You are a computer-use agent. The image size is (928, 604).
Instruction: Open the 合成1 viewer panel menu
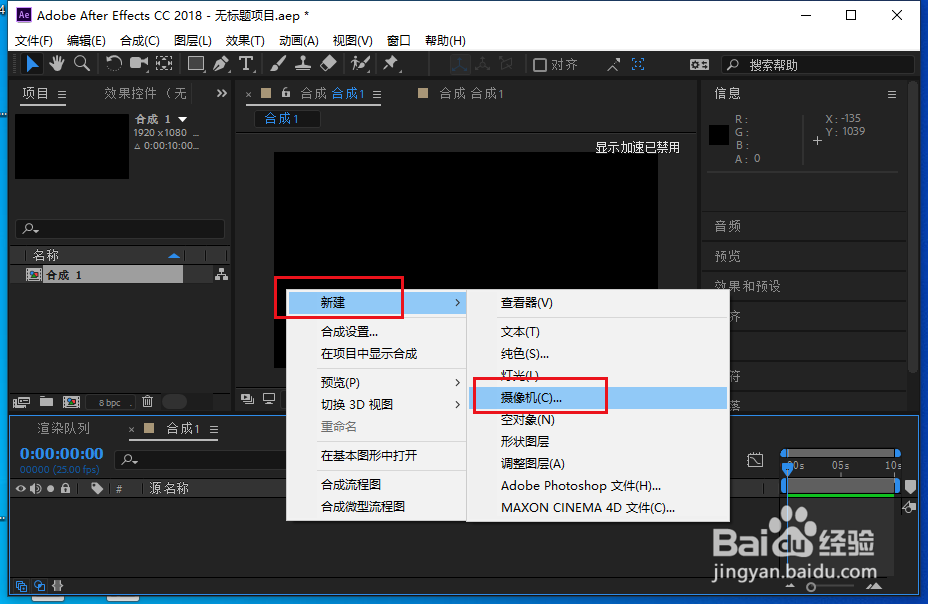(x=377, y=94)
